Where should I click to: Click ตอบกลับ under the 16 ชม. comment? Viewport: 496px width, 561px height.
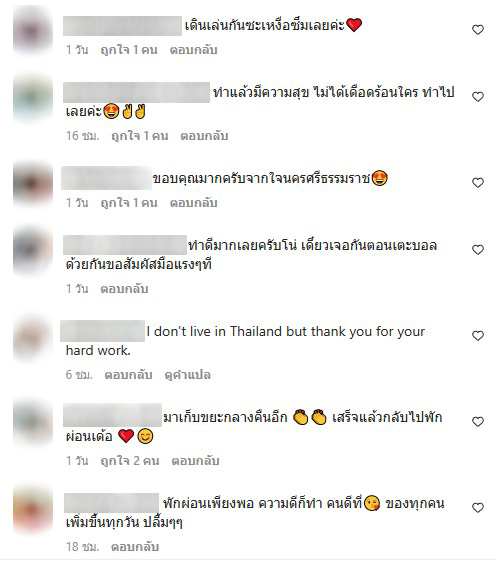204,136
